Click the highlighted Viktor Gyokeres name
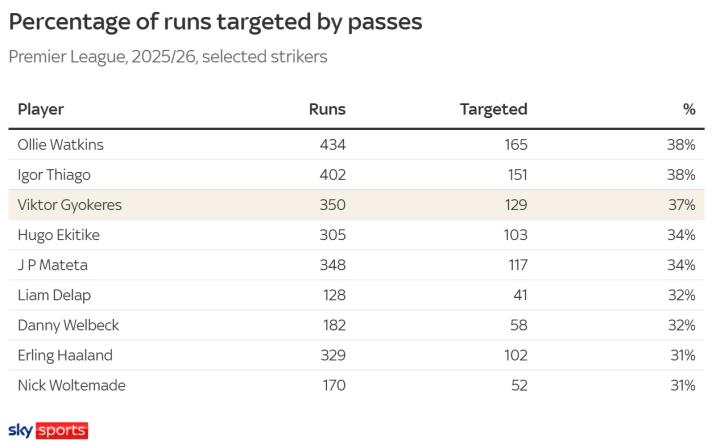The width and height of the screenshot is (720, 445). (x=68, y=205)
